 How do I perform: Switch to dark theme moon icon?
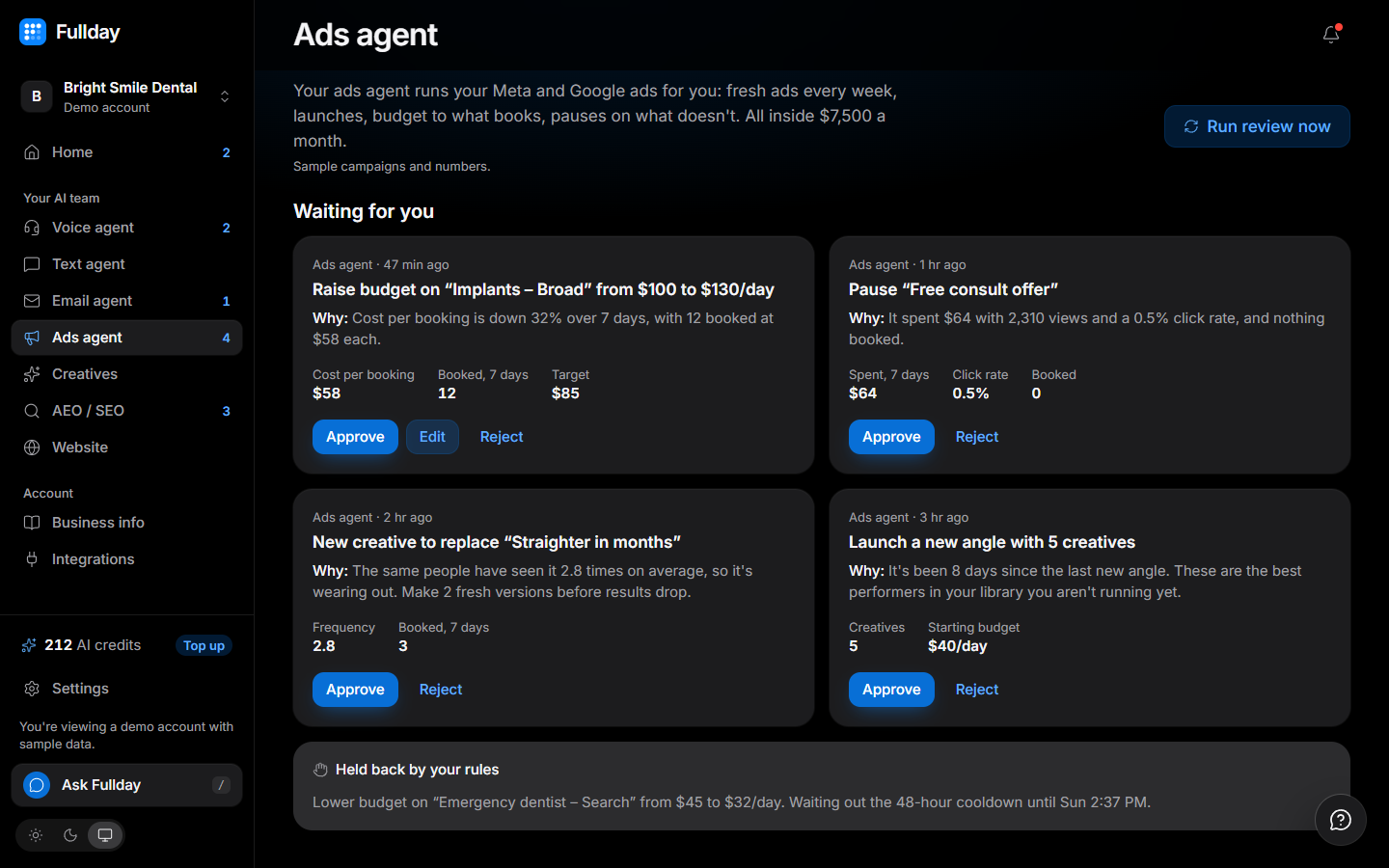[70, 835]
